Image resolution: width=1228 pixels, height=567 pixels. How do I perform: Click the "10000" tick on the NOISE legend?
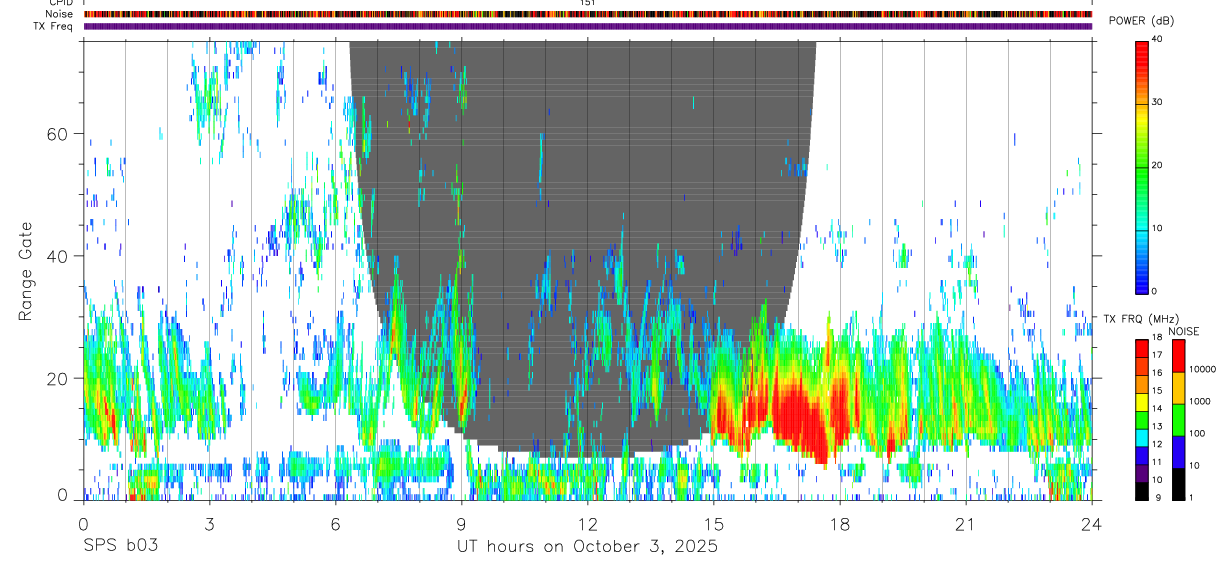click(1200, 369)
